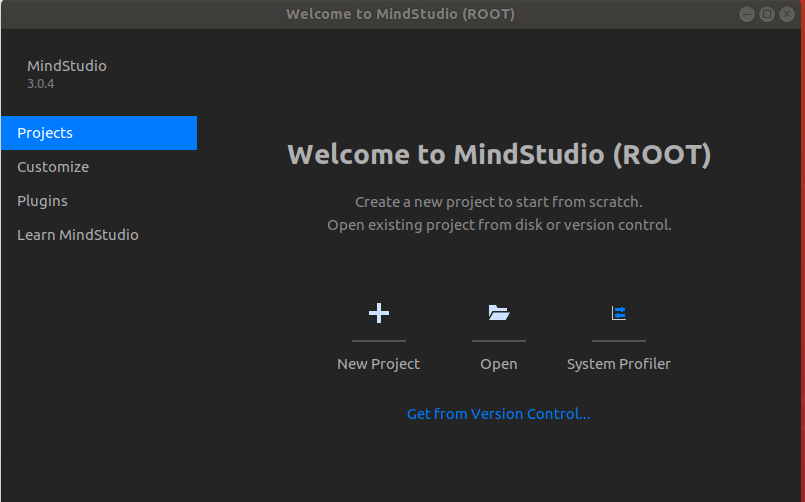805x502 pixels.
Task: Click the Open folder icon
Action: pos(499,313)
